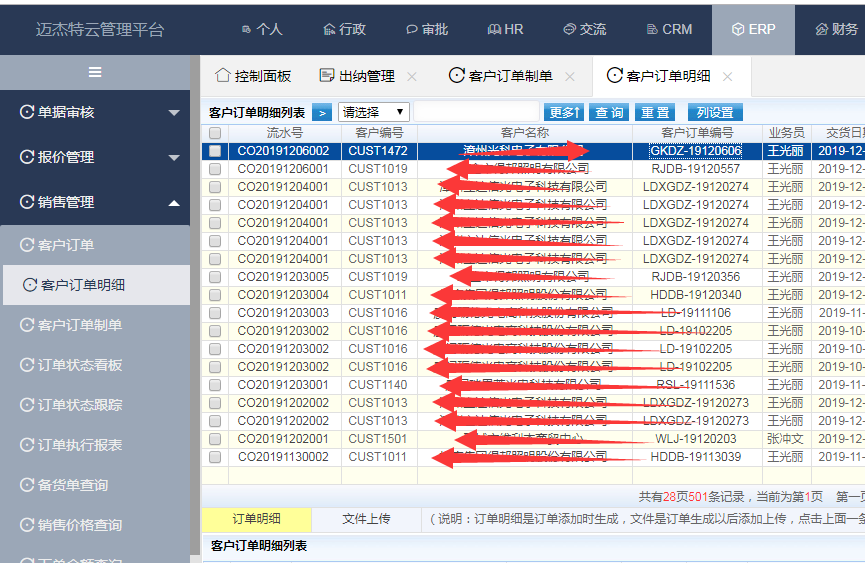Click the blue arrow icon beside 客户订单明细列表
Viewport: 865px width, 563px height.
321,113
